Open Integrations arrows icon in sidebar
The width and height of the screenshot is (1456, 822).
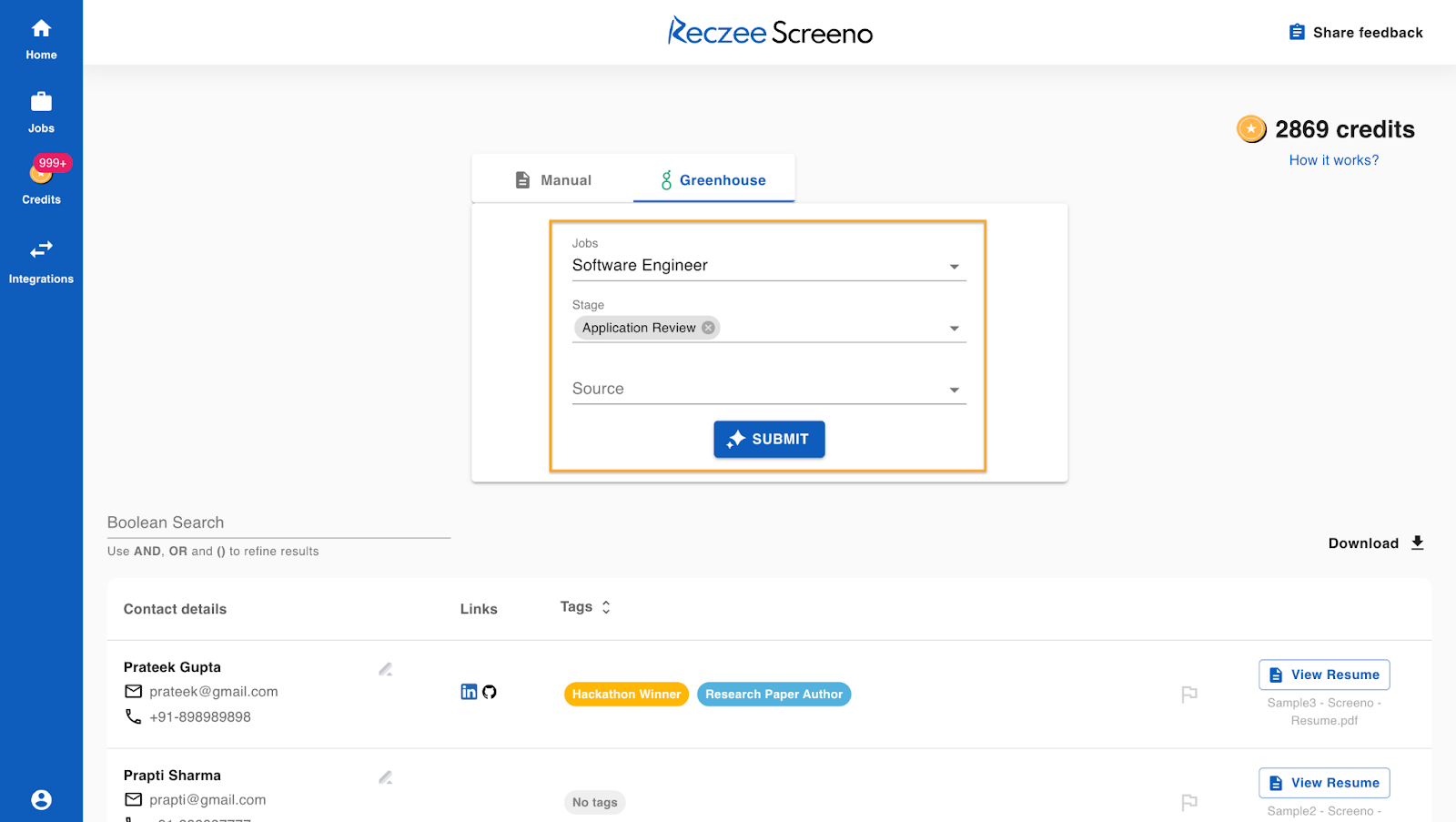41,249
